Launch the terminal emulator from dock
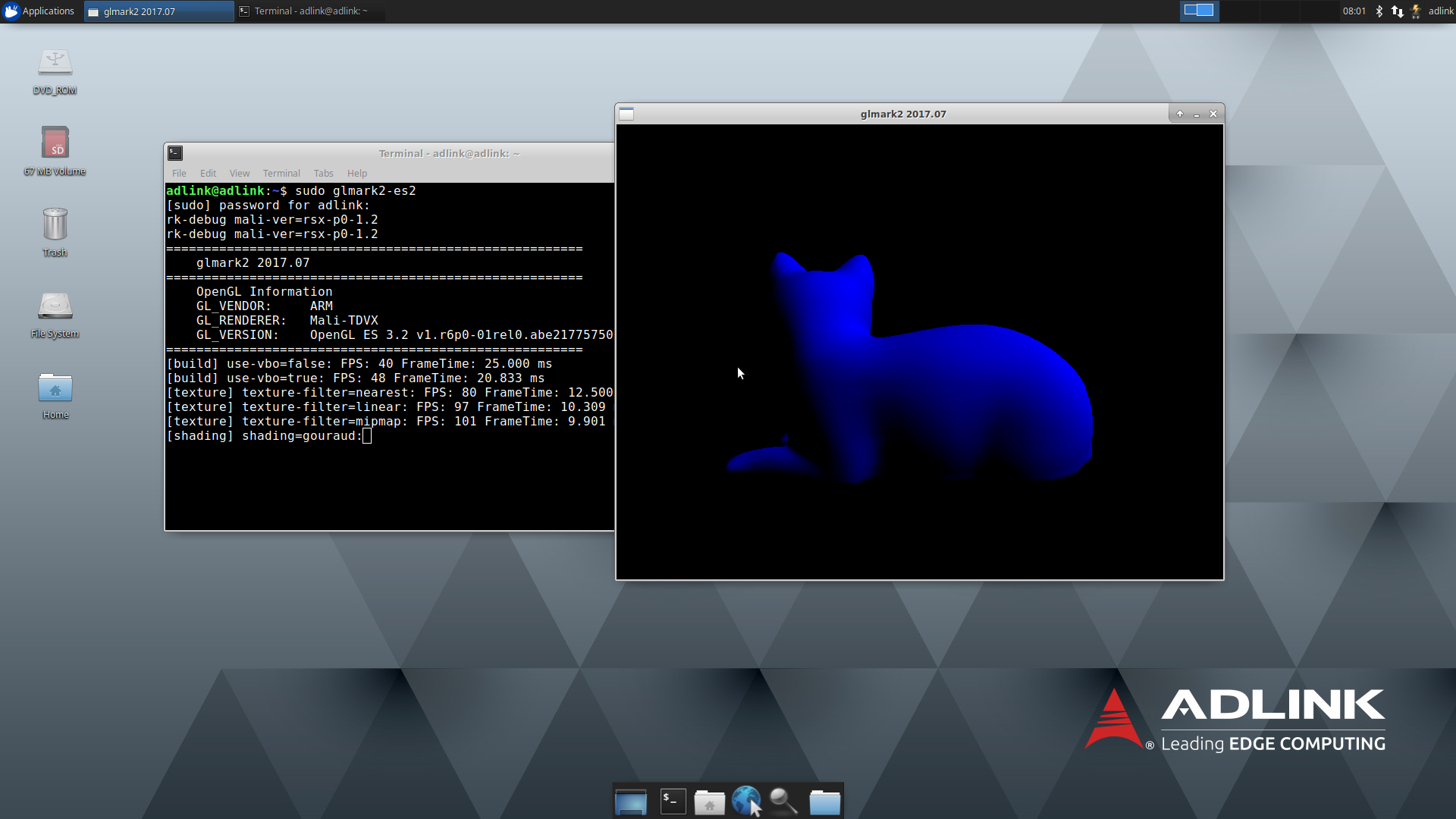This screenshot has height=819, width=1456. point(673,802)
